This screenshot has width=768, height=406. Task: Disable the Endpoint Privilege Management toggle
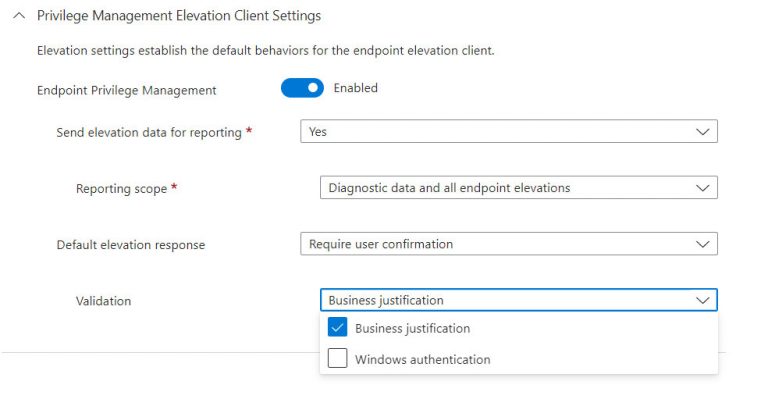coord(302,88)
